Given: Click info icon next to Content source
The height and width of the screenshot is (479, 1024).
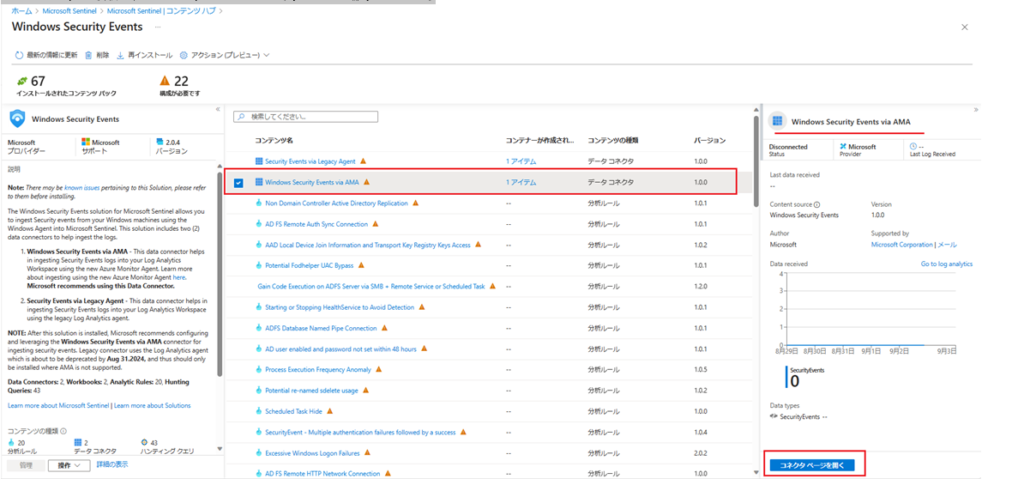Looking at the screenshot, I should click(x=817, y=205).
